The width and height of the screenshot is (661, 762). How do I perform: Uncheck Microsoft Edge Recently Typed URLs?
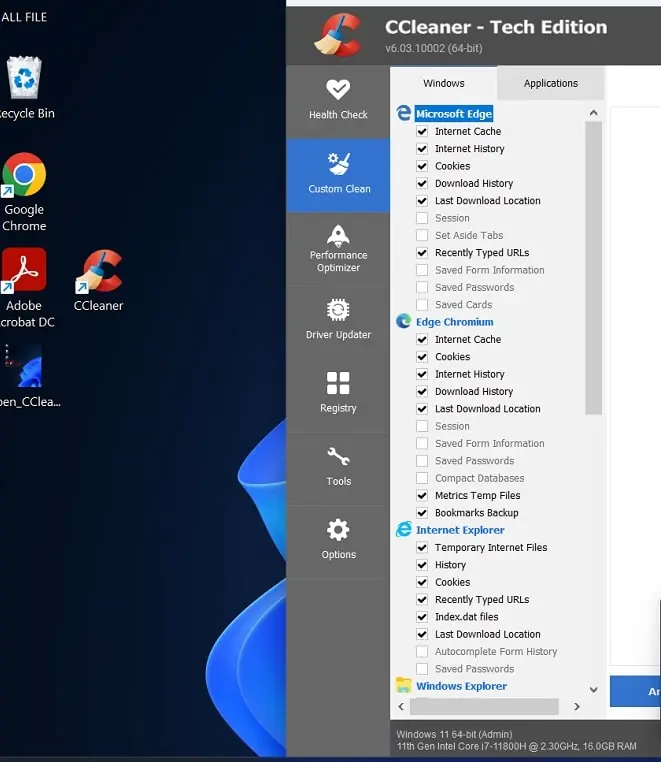pyautogui.click(x=422, y=253)
